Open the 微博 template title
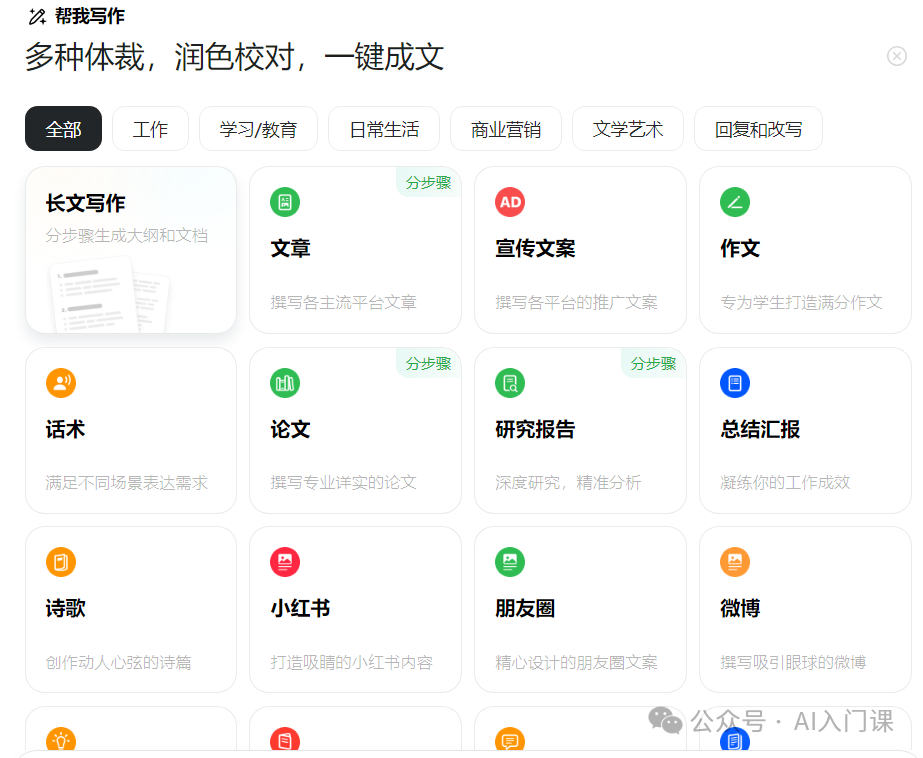923x758 pixels. [x=740, y=608]
